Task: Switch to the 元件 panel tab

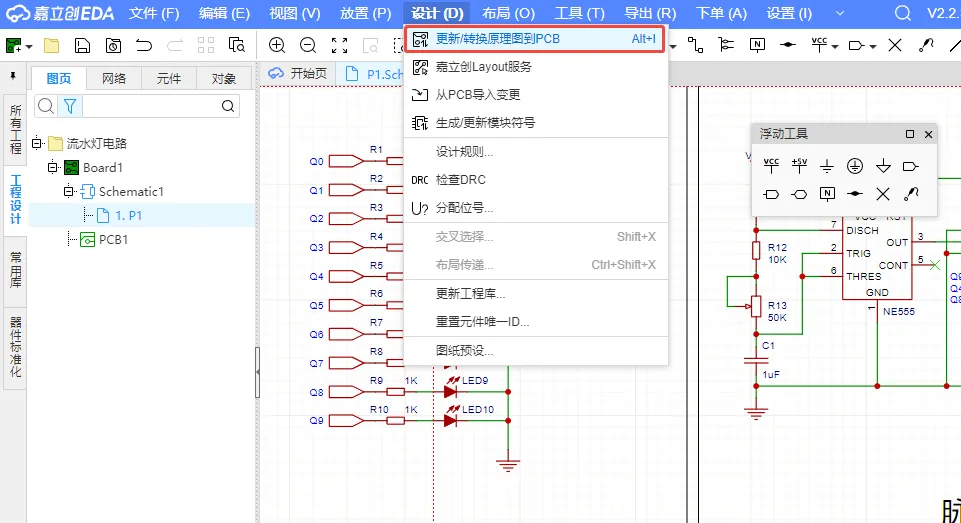Action: click(169, 78)
